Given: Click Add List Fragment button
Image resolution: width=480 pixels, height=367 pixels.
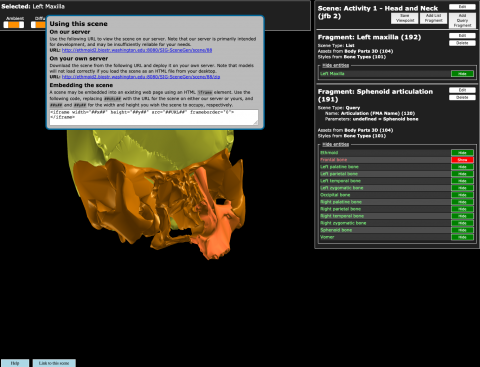Looking at the screenshot, I should point(433,18).
